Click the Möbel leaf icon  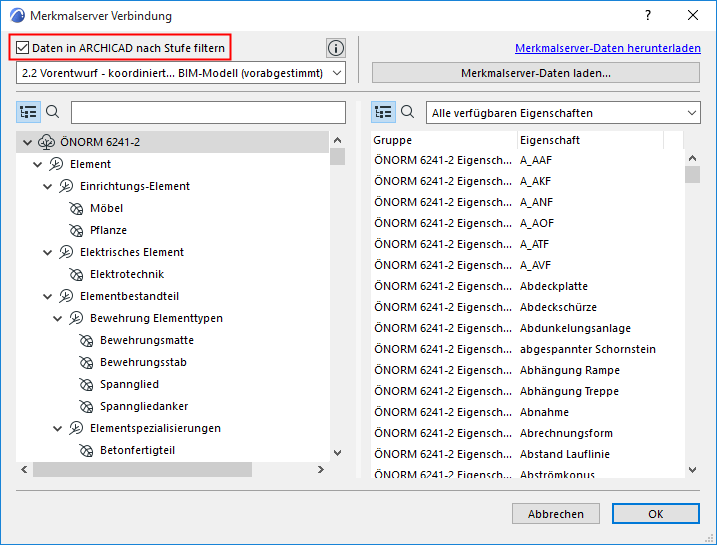pyautogui.click(x=76, y=208)
